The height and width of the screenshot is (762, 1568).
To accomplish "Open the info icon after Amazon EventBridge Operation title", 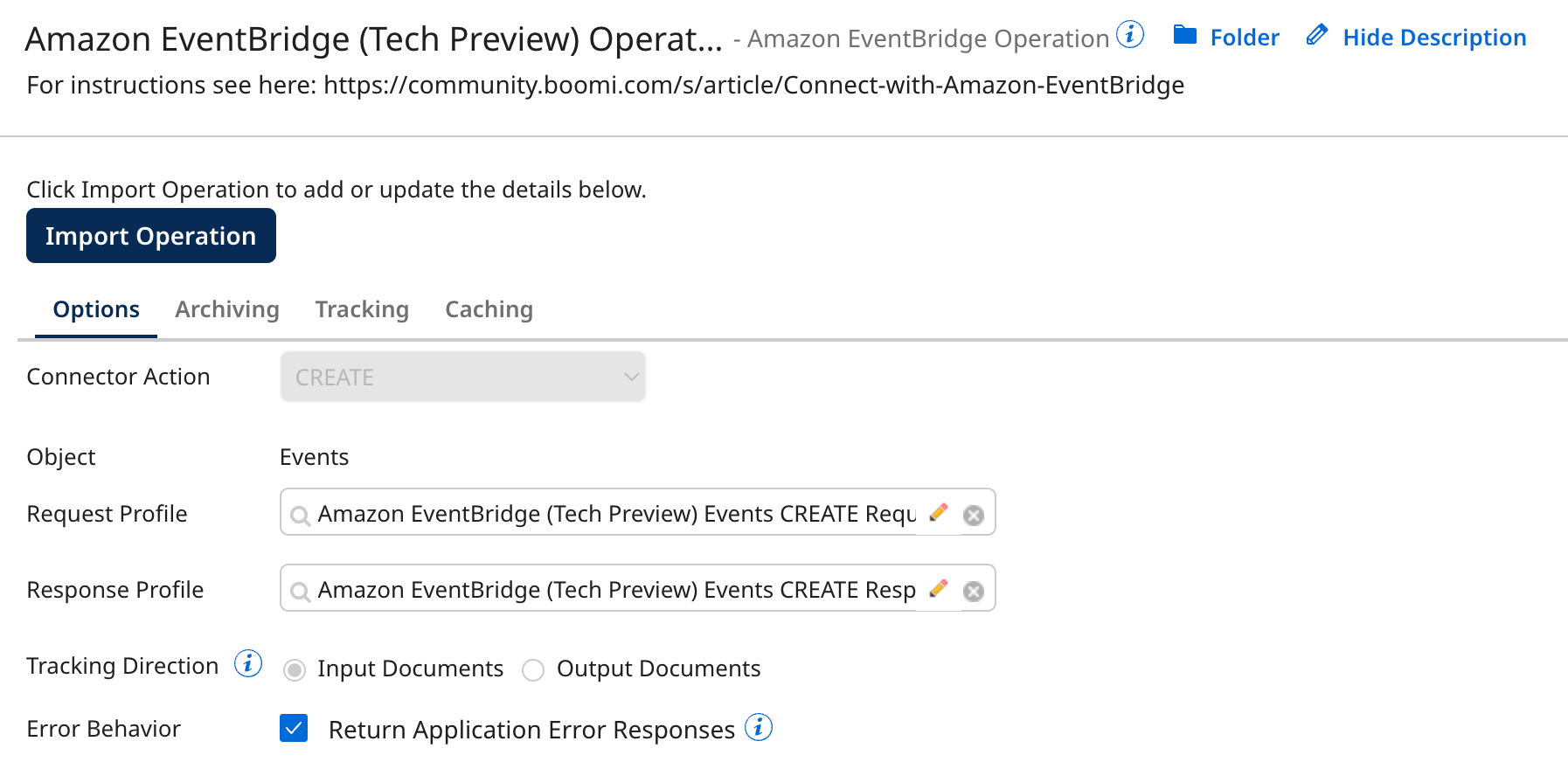I will [1131, 33].
